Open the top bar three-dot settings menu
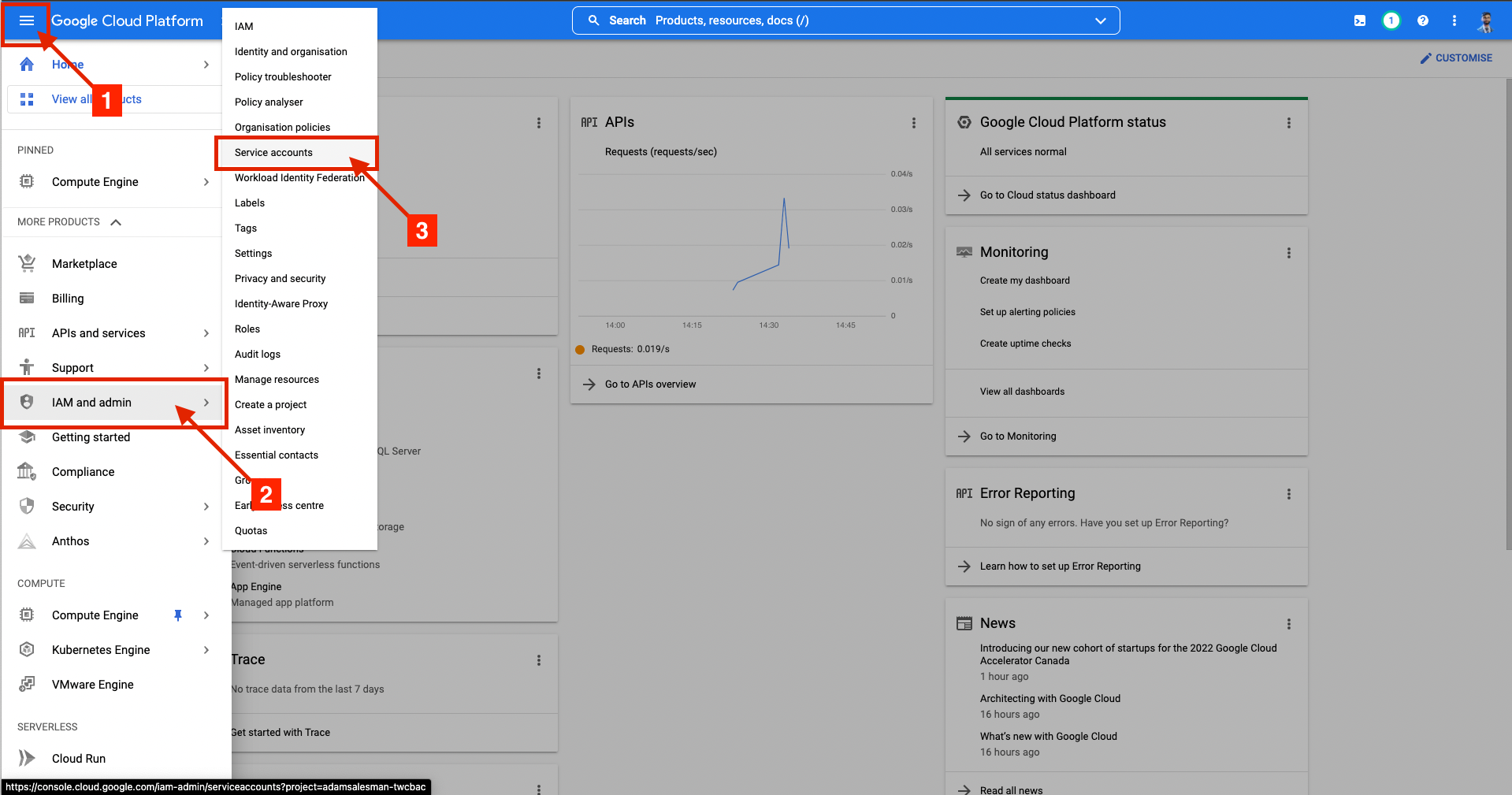 tap(1454, 20)
